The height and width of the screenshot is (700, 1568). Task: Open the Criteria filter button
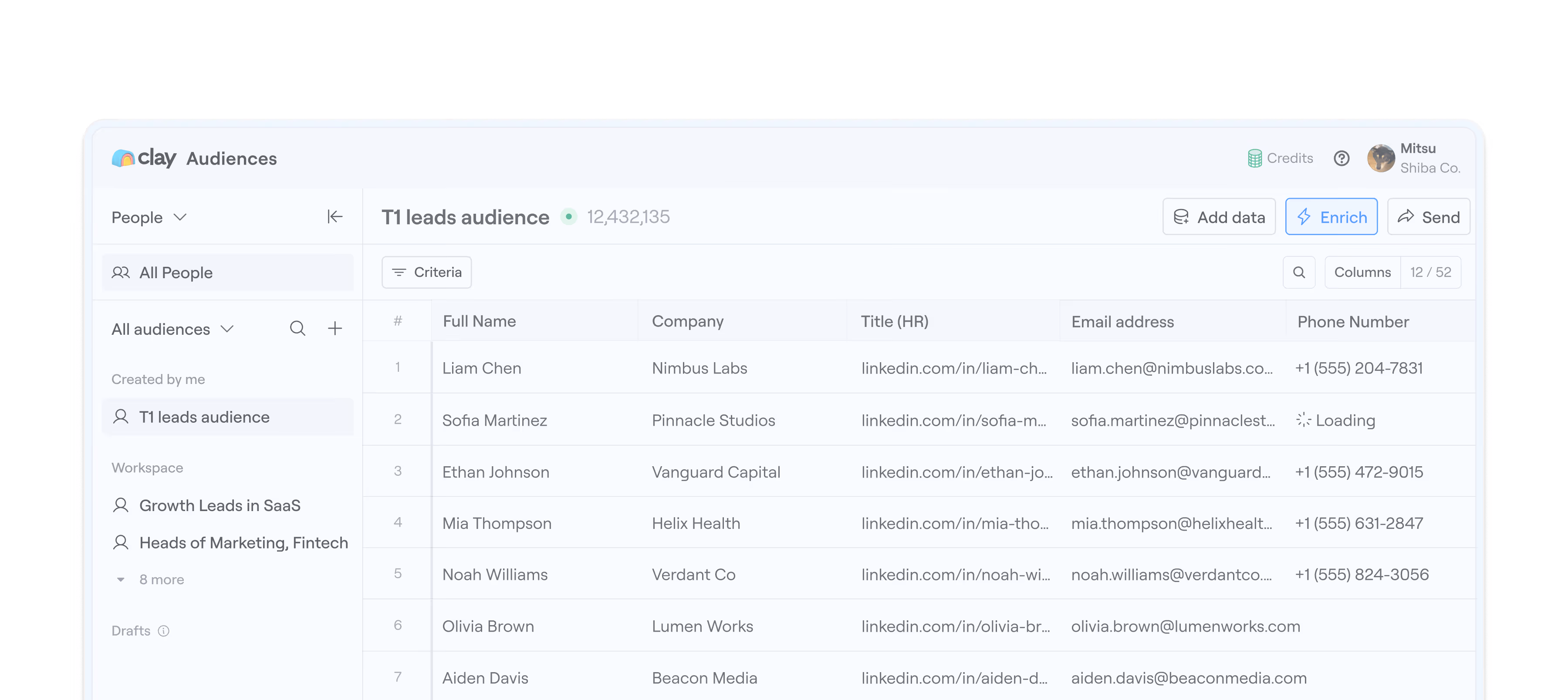[426, 273]
